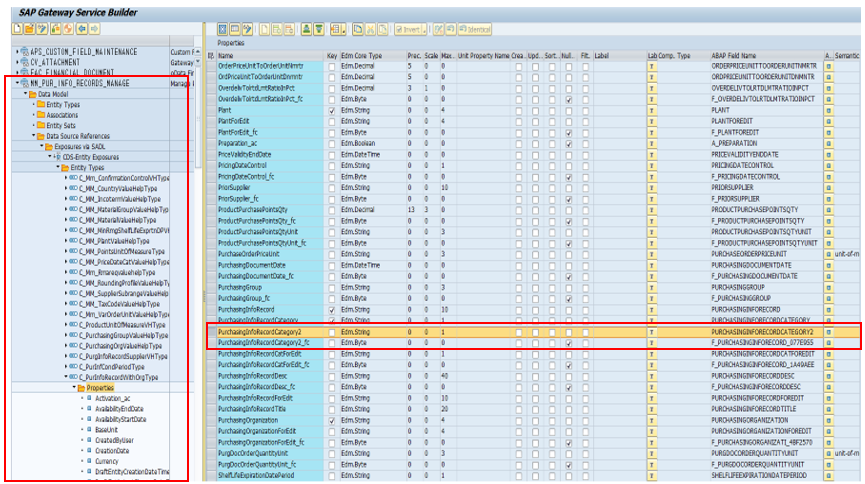Toggle the Key checkbox for PricingDateControl
This screenshot has height=484, width=865.
(332, 166)
